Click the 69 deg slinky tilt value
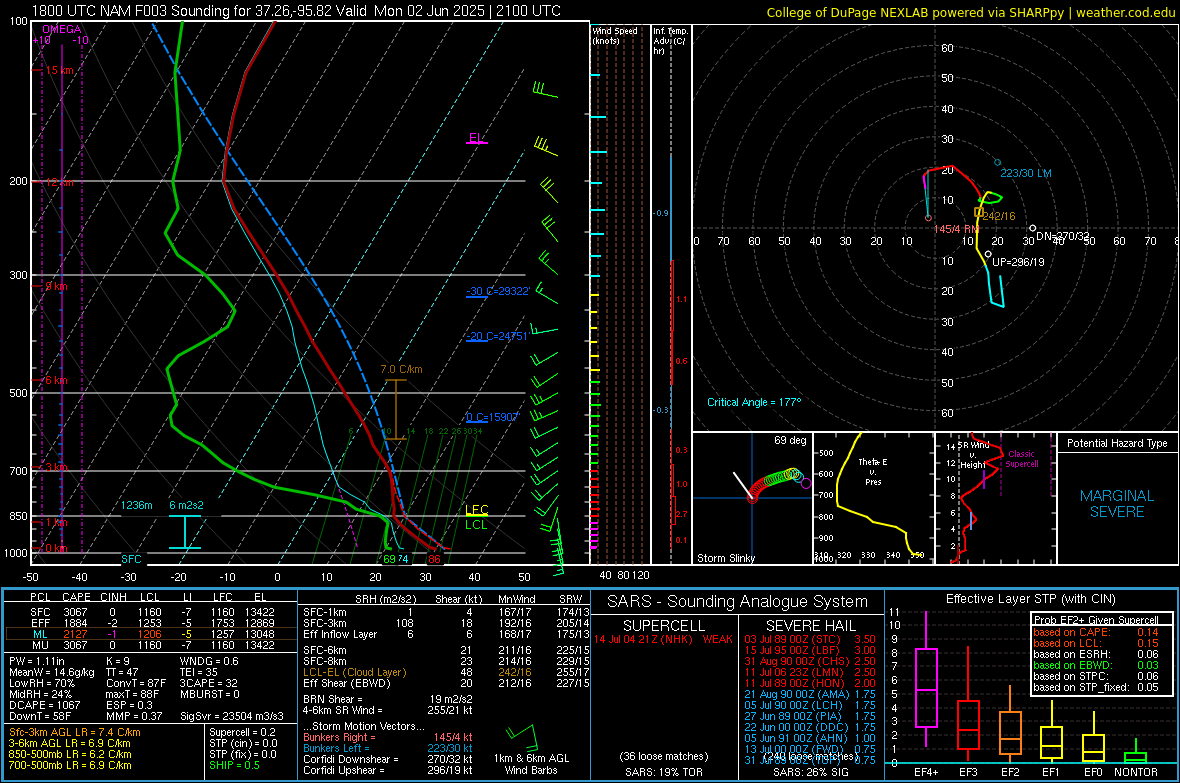1180x783 pixels. click(x=789, y=440)
